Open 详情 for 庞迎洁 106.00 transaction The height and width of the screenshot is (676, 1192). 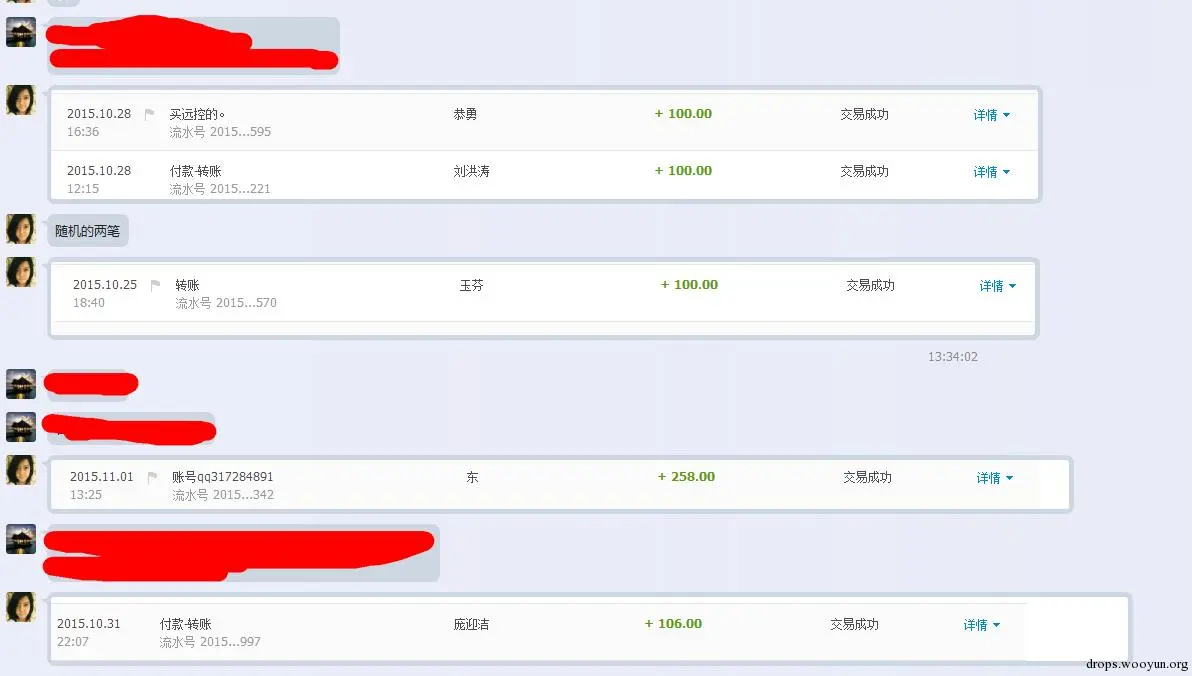tap(981, 624)
